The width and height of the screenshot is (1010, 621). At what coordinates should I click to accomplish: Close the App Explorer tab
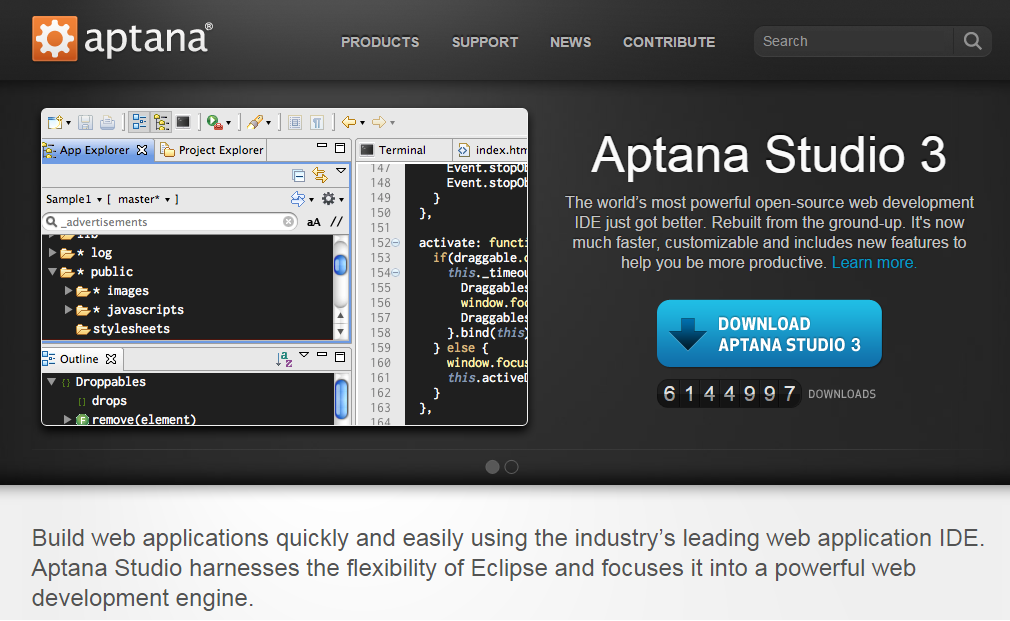point(142,150)
